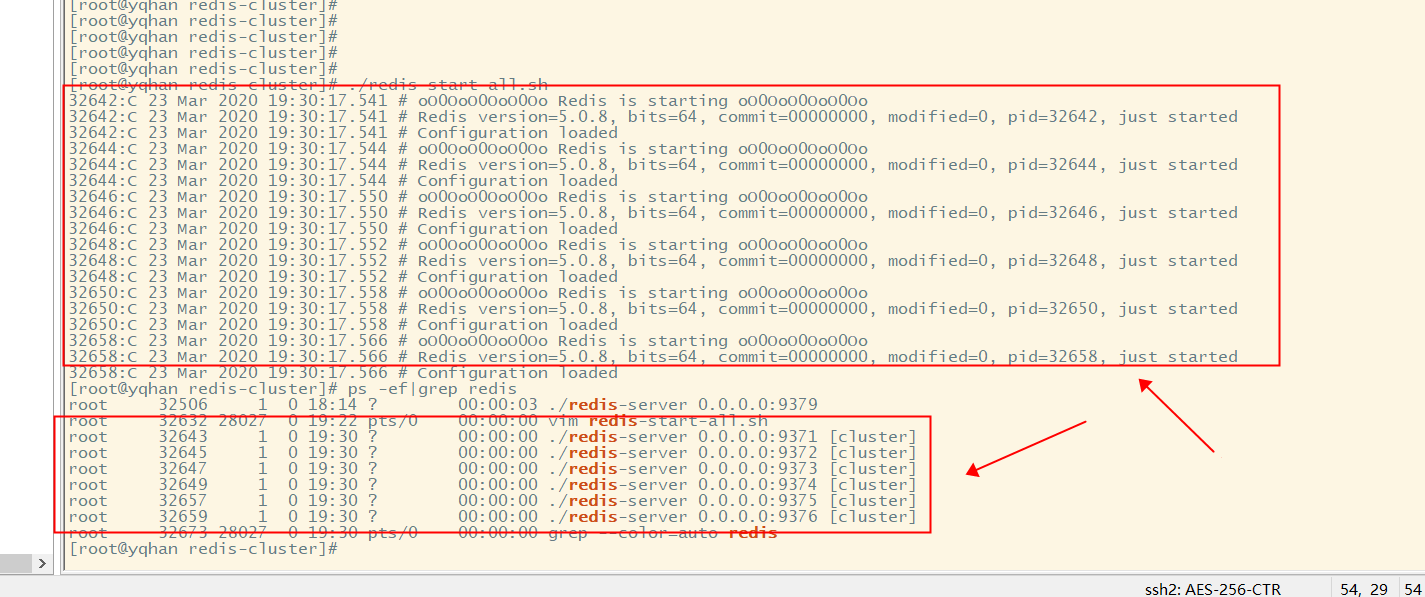Viewport: 1425px width, 597px height.
Task: Click the 32642 'Configuration loaded' log line
Action: [x=343, y=133]
